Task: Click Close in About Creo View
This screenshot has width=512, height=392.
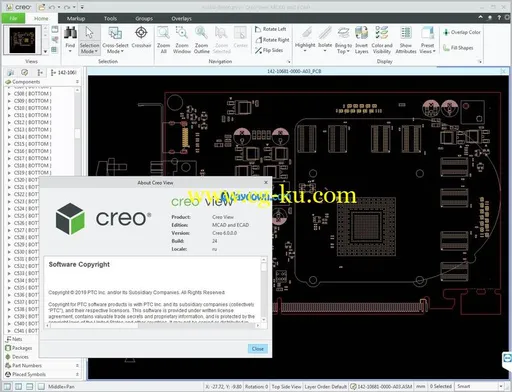Action: pos(258,349)
